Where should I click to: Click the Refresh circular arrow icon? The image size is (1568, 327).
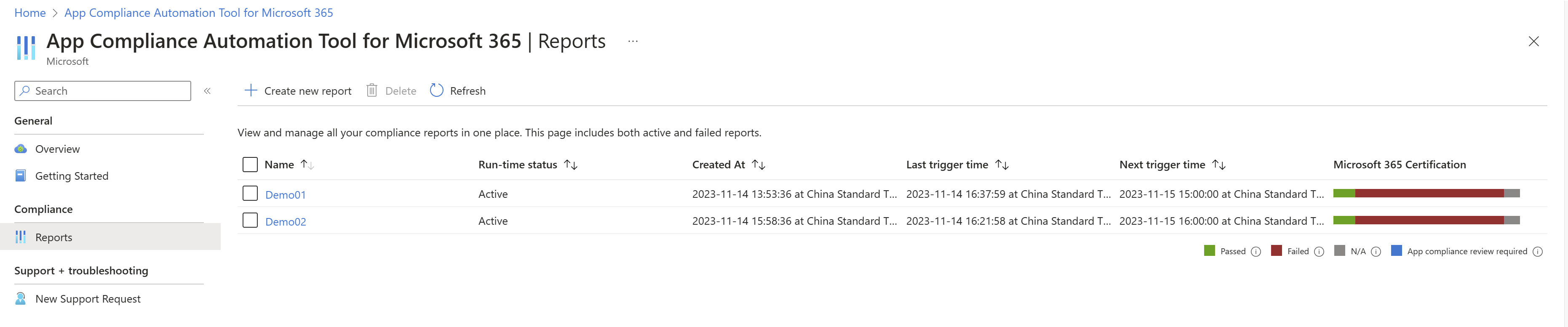pos(436,90)
